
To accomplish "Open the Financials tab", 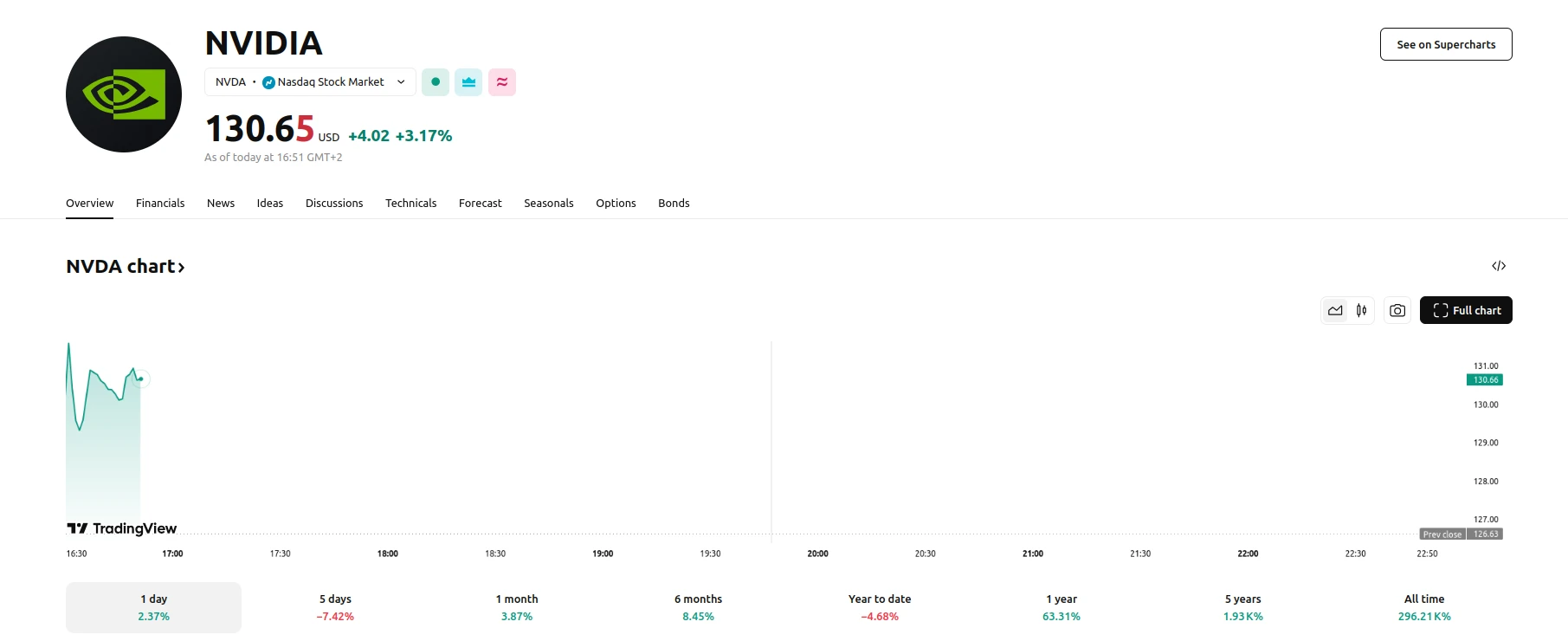I will [x=160, y=204].
